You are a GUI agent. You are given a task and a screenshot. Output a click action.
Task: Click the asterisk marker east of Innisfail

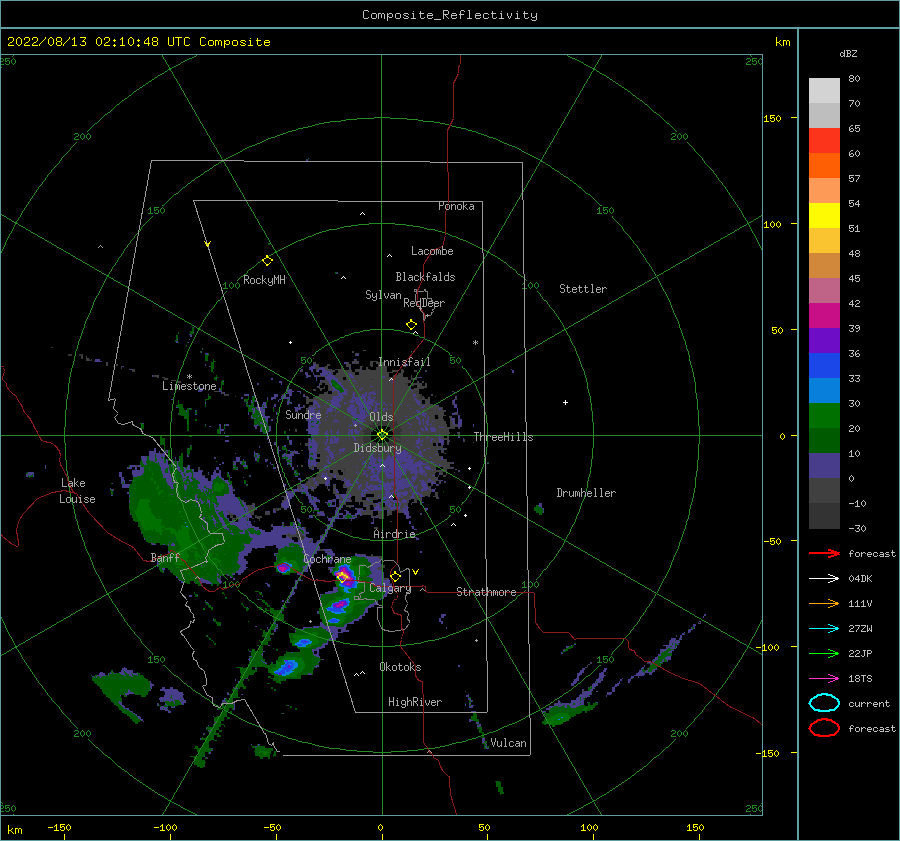coord(475,343)
